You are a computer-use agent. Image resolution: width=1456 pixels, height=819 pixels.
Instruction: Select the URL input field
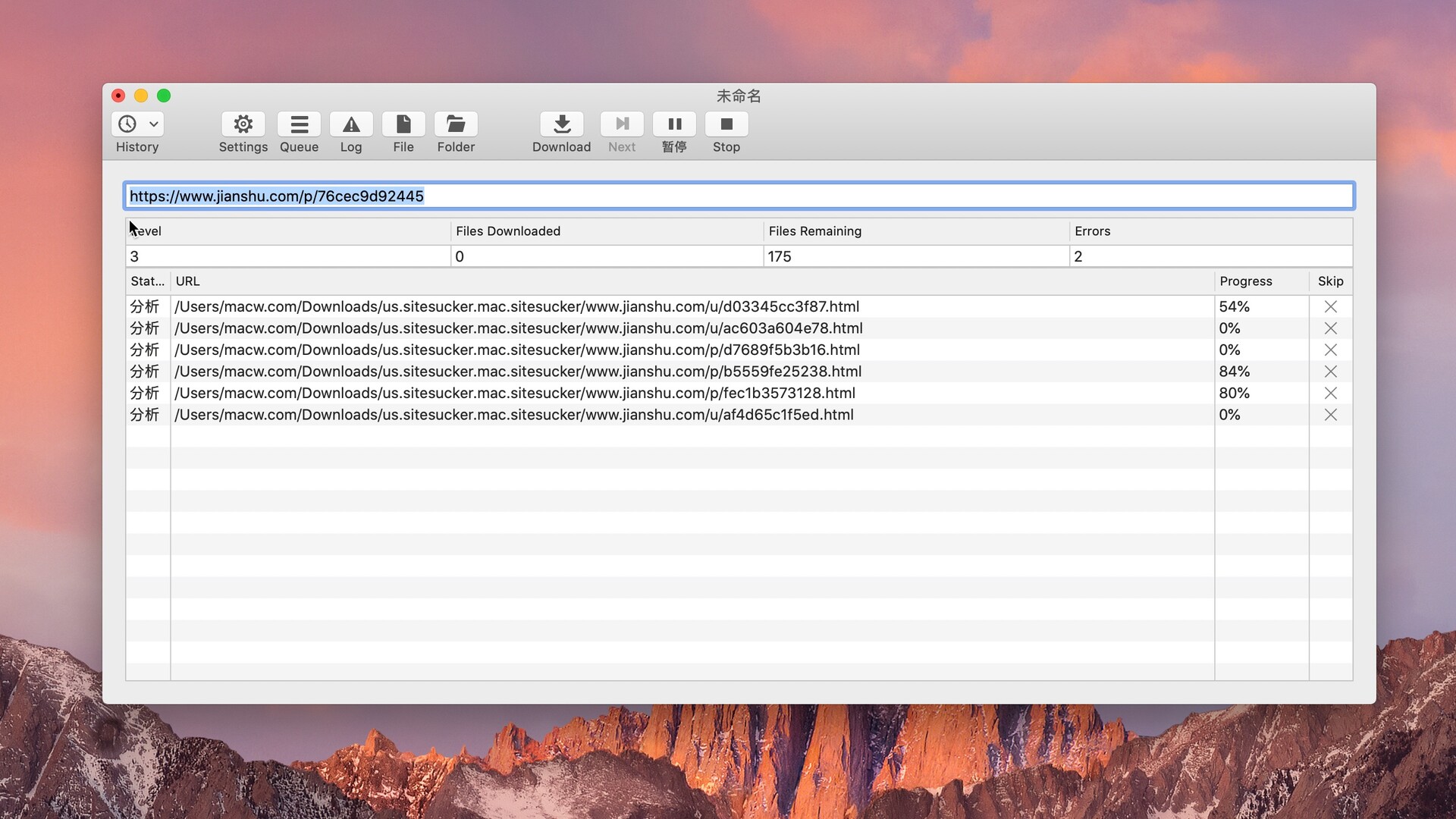738,196
